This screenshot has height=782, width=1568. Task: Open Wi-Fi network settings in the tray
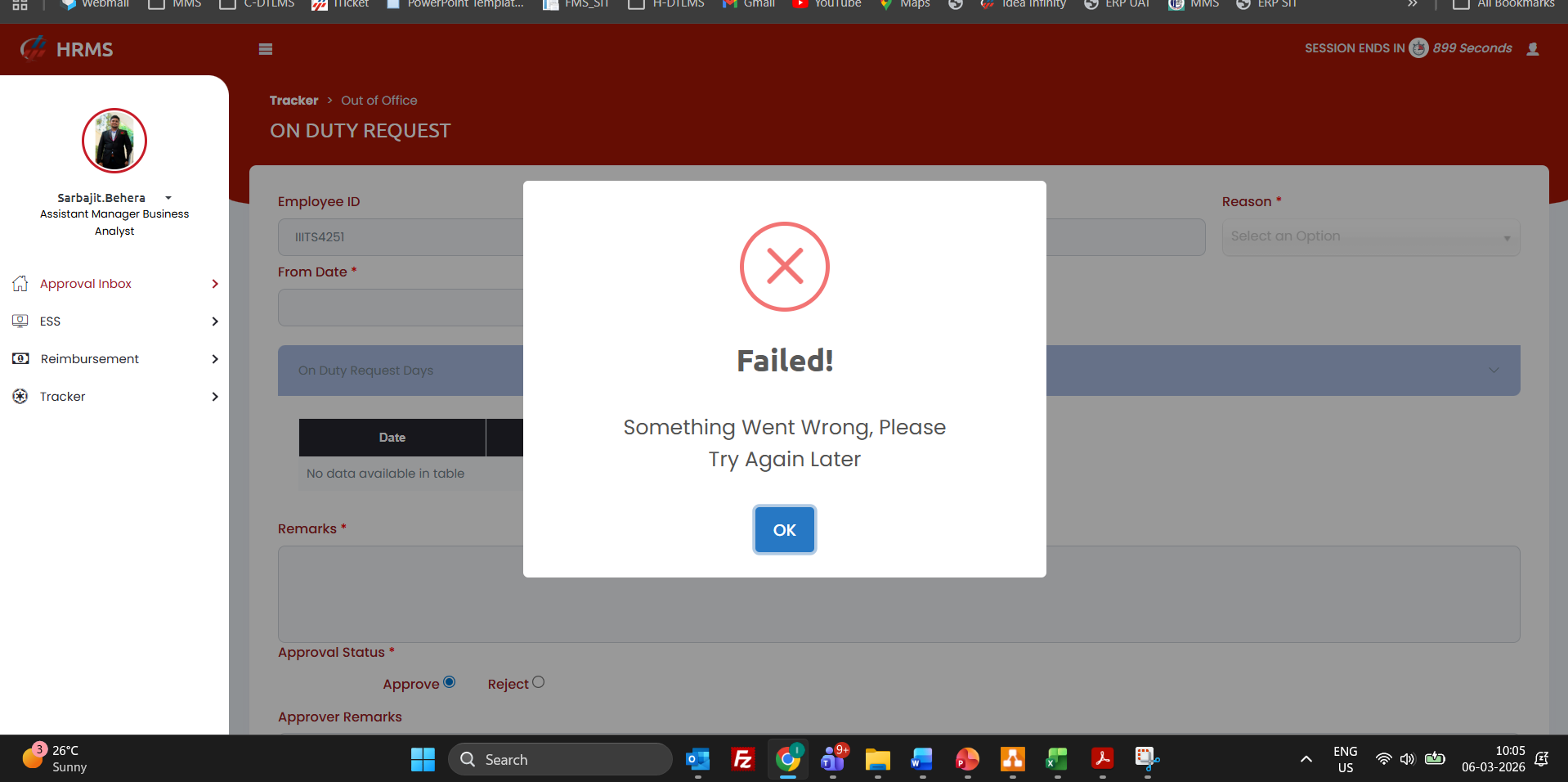click(x=1383, y=759)
